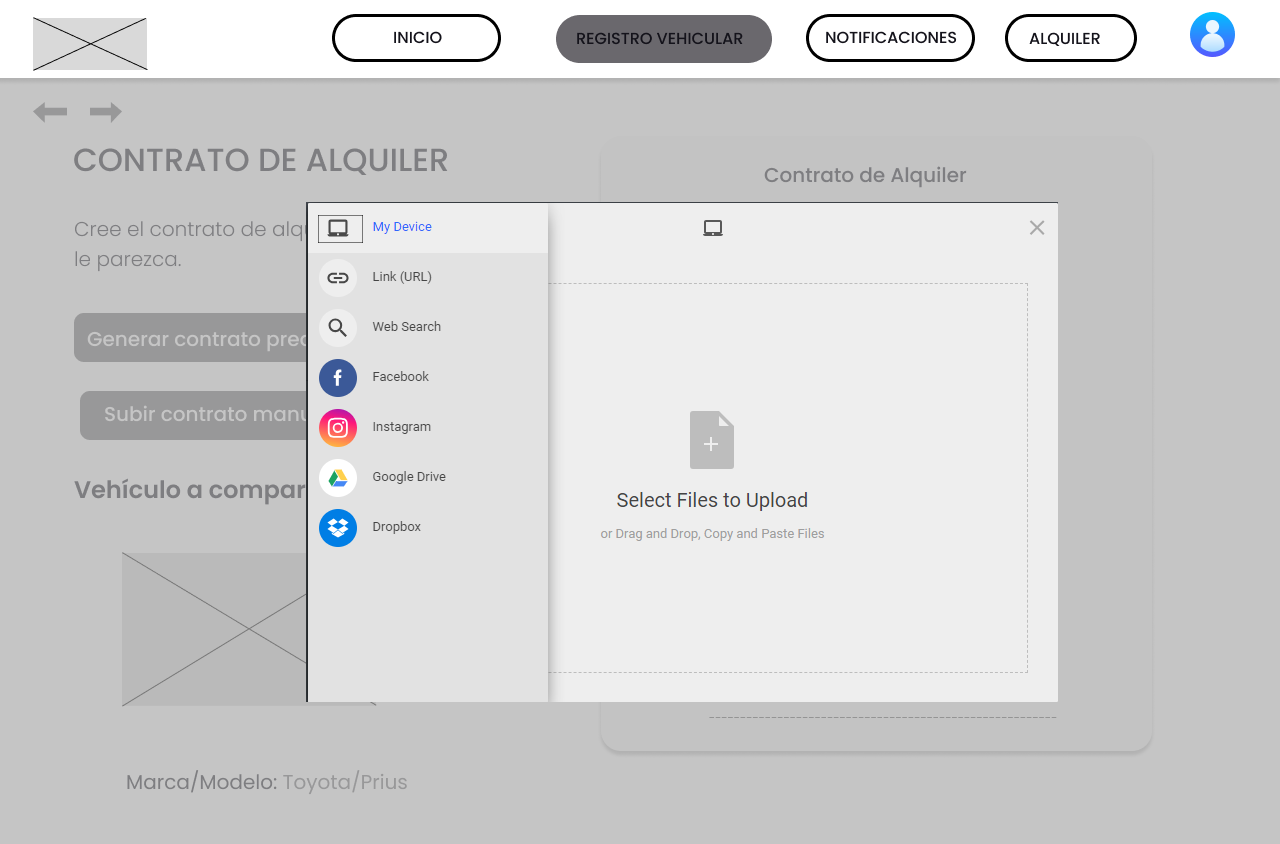Click the Contrato de Alquiler card title
The height and width of the screenshot is (844, 1280).
[865, 176]
